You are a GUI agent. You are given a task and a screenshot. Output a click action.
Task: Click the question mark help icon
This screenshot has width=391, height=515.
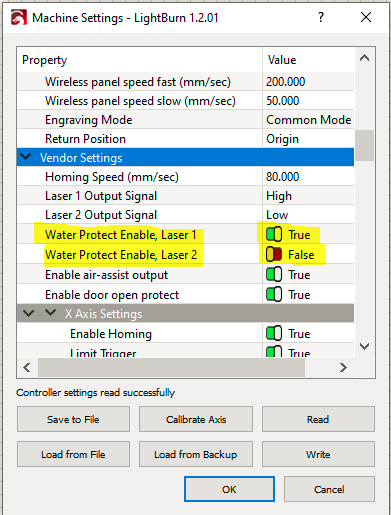click(x=321, y=17)
